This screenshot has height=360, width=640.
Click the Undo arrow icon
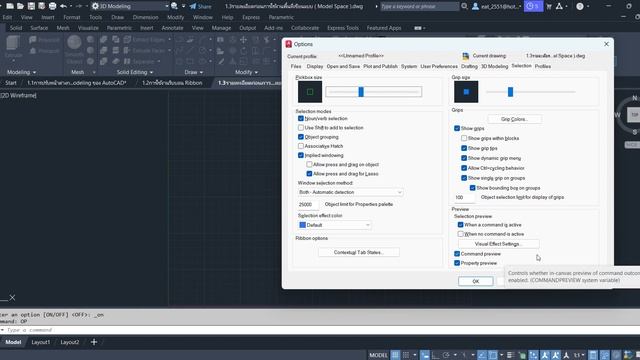pyautogui.click(x=63, y=6)
